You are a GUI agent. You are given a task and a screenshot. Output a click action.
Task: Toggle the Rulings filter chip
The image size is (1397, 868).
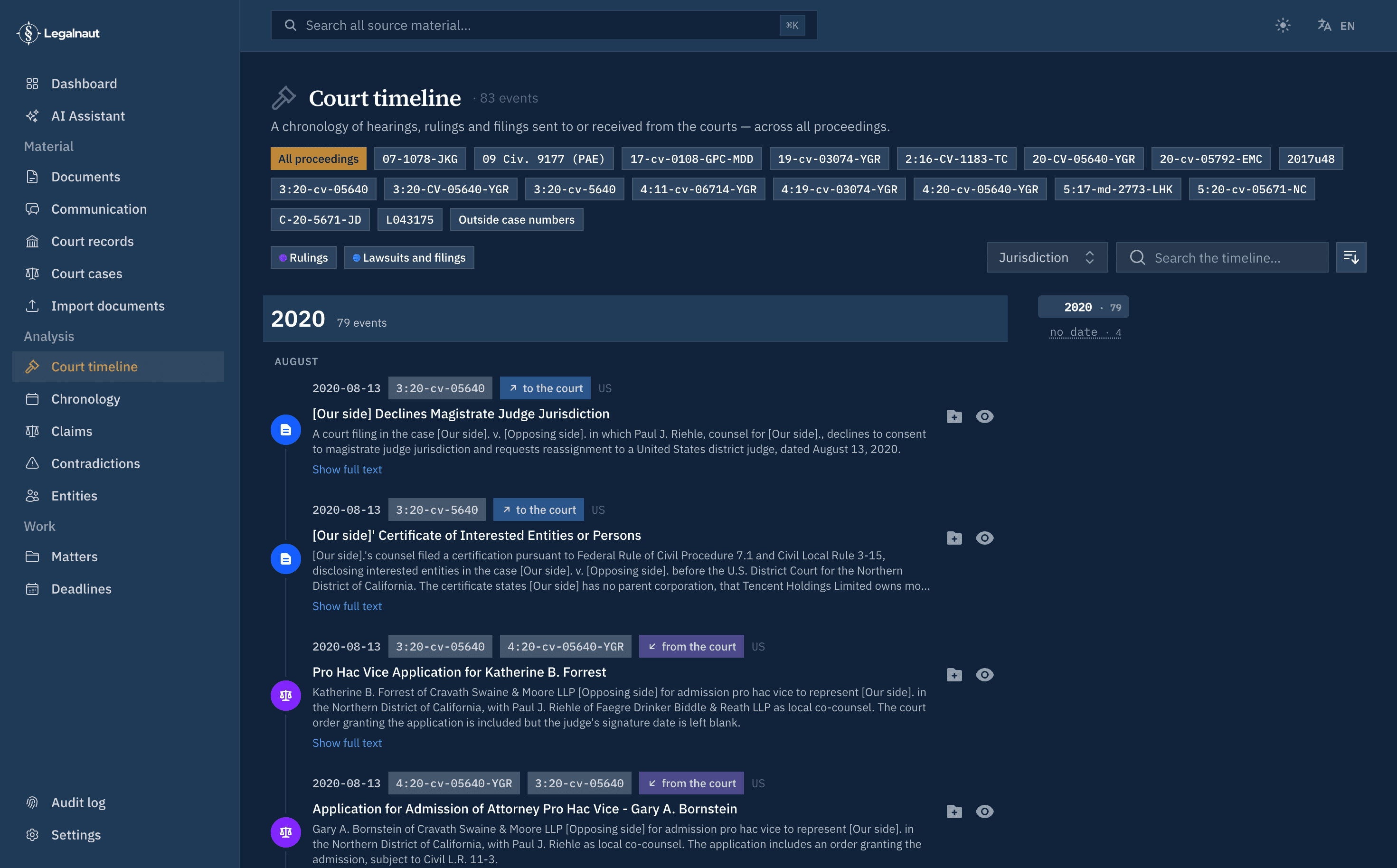[x=303, y=257]
